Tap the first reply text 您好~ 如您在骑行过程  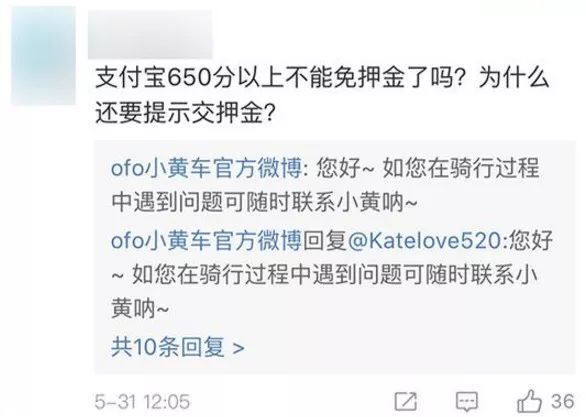pos(428,168)
